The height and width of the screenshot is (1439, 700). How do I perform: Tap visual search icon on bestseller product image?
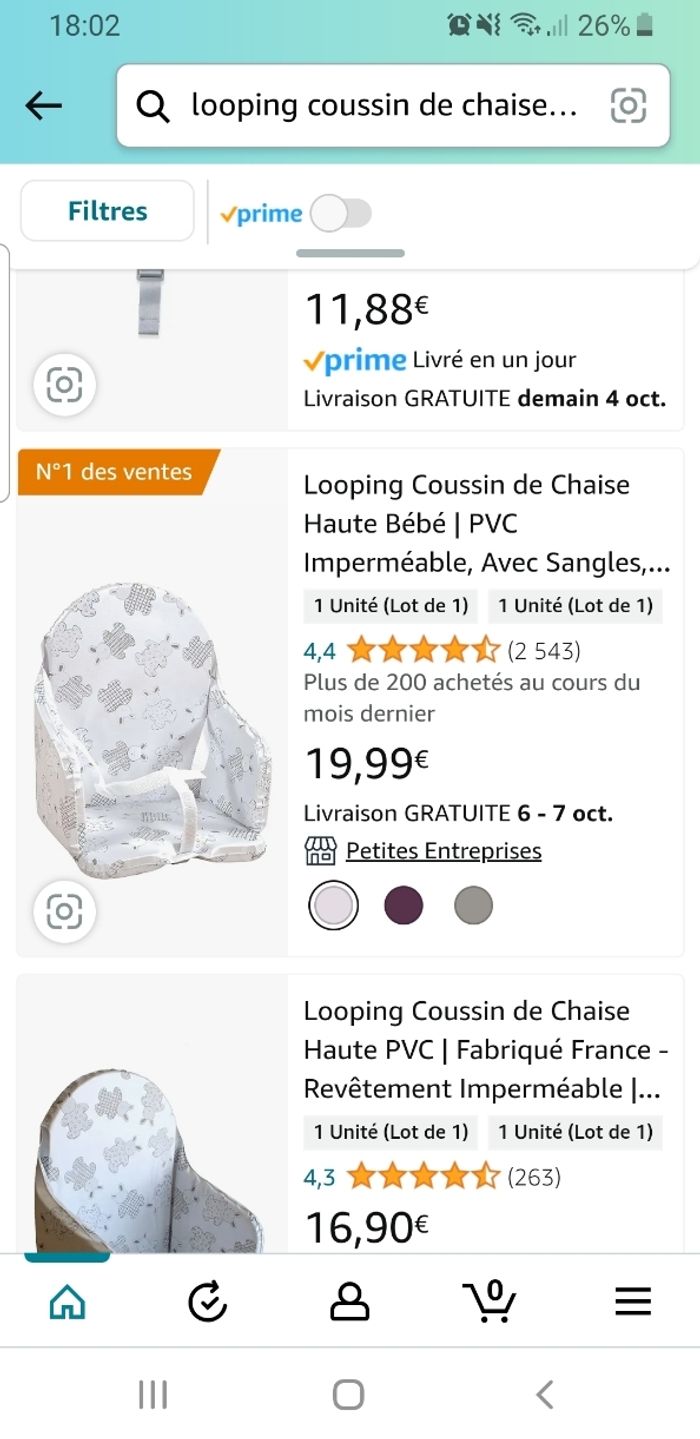(x=64, y=911)
